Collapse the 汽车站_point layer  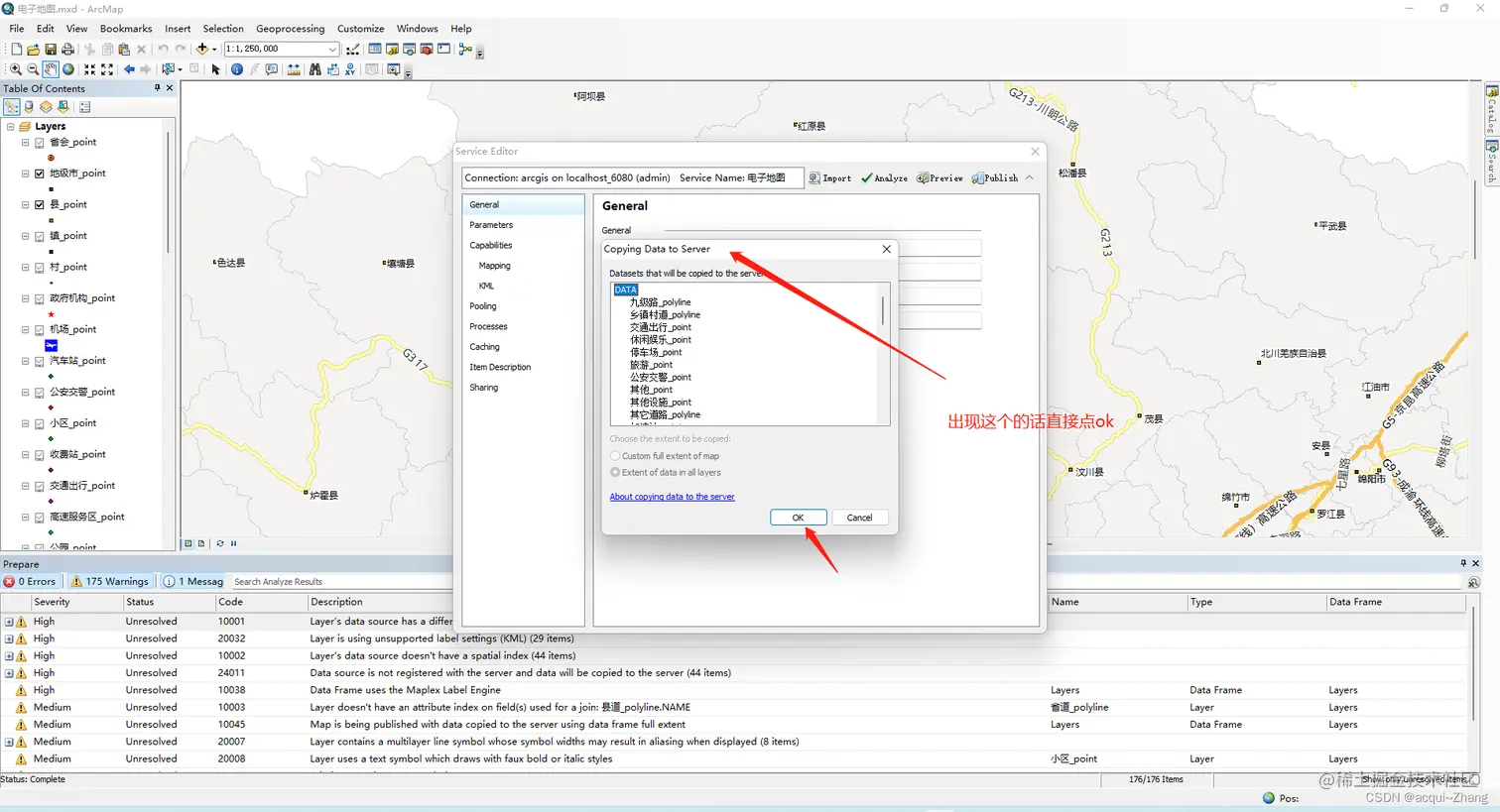point(26,361)
